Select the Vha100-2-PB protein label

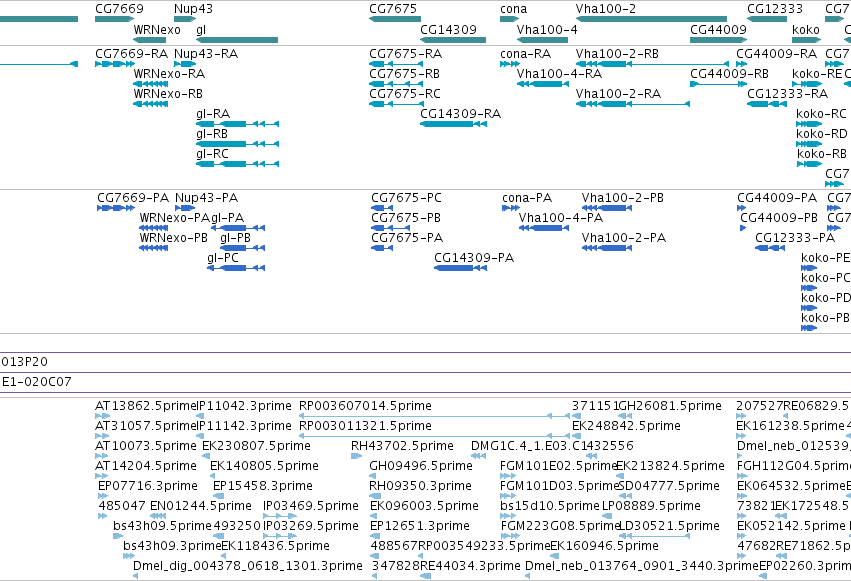(623, 198)
